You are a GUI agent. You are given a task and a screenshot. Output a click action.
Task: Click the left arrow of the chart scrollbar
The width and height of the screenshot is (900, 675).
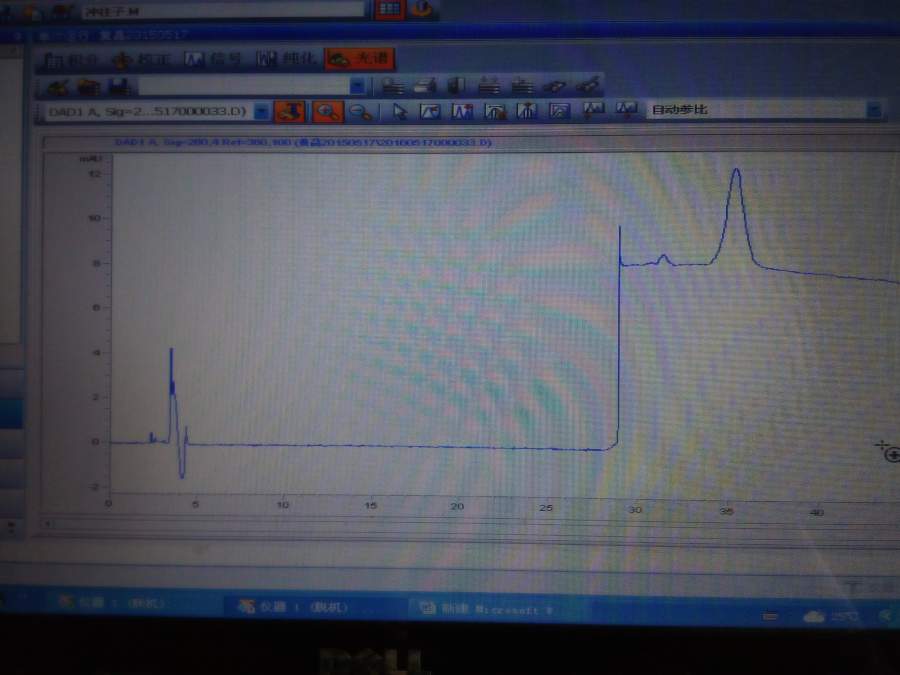[48, 523]
